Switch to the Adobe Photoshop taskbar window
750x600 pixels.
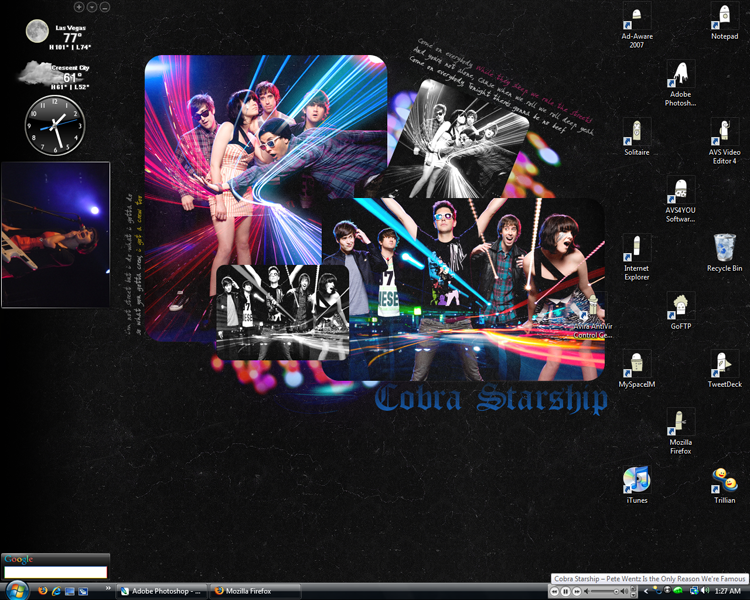pos(162,591)
